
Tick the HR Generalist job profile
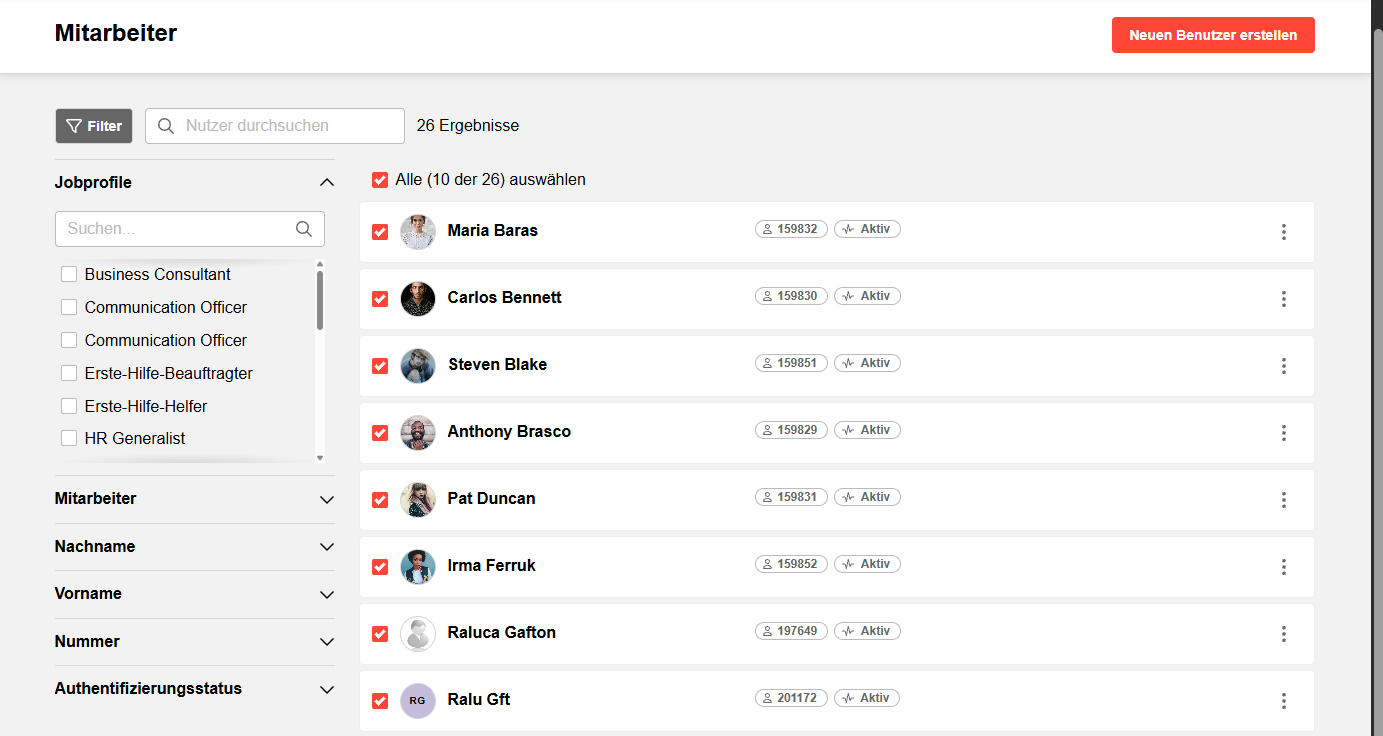(69, 438)
